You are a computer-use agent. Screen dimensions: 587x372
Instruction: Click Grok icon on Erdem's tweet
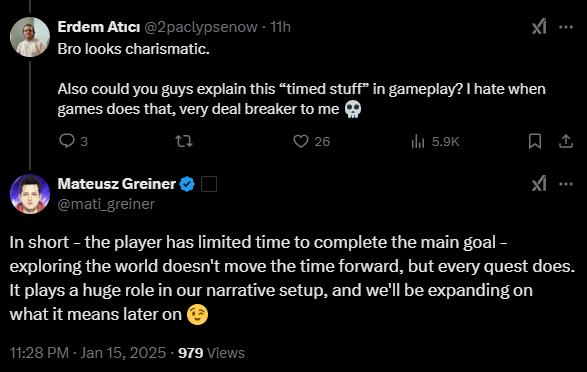(539, 27)
